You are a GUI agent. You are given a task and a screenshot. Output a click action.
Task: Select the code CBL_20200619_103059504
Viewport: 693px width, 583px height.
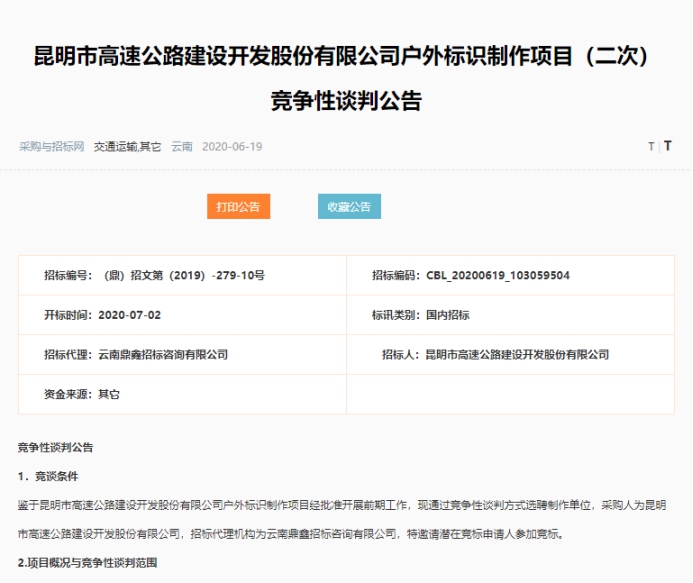498,275
